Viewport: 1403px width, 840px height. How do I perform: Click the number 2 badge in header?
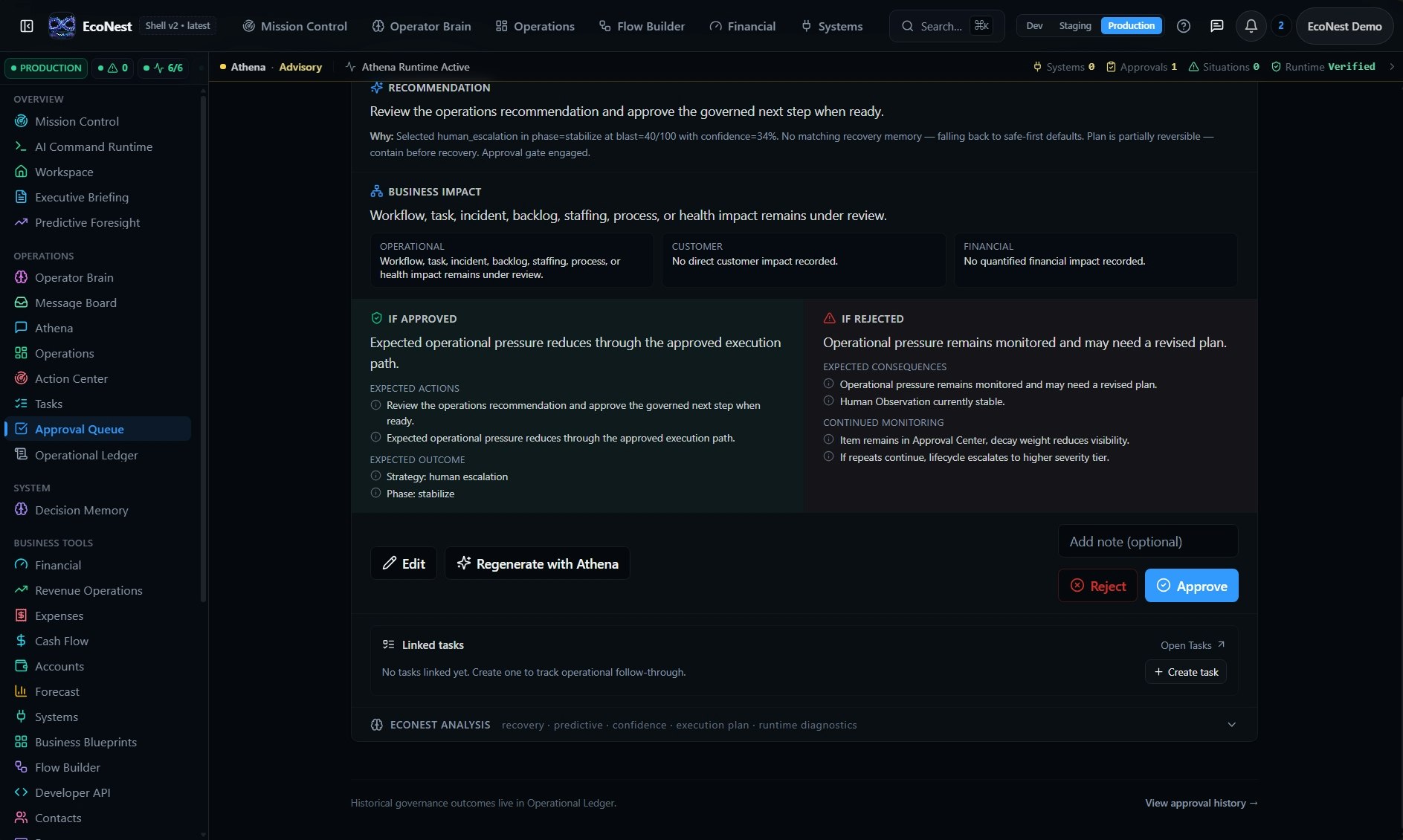click(1280, 26)
